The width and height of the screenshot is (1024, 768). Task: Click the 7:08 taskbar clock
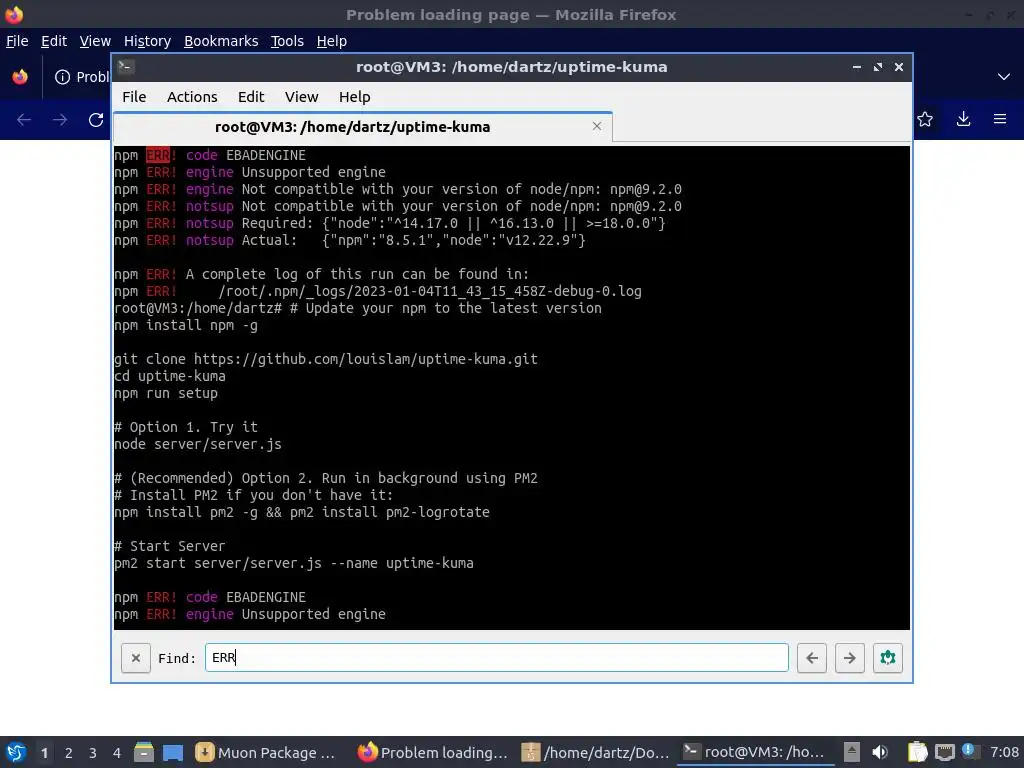tap(1004, 752)
